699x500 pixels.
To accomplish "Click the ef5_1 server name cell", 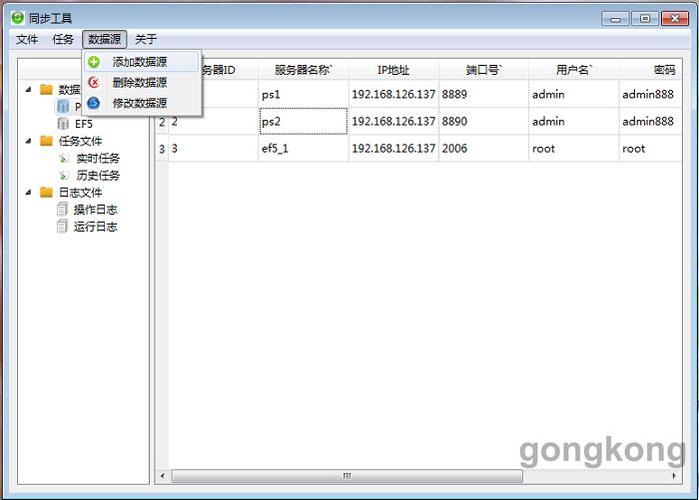I will pyautogui.click(x=304, y=148).
